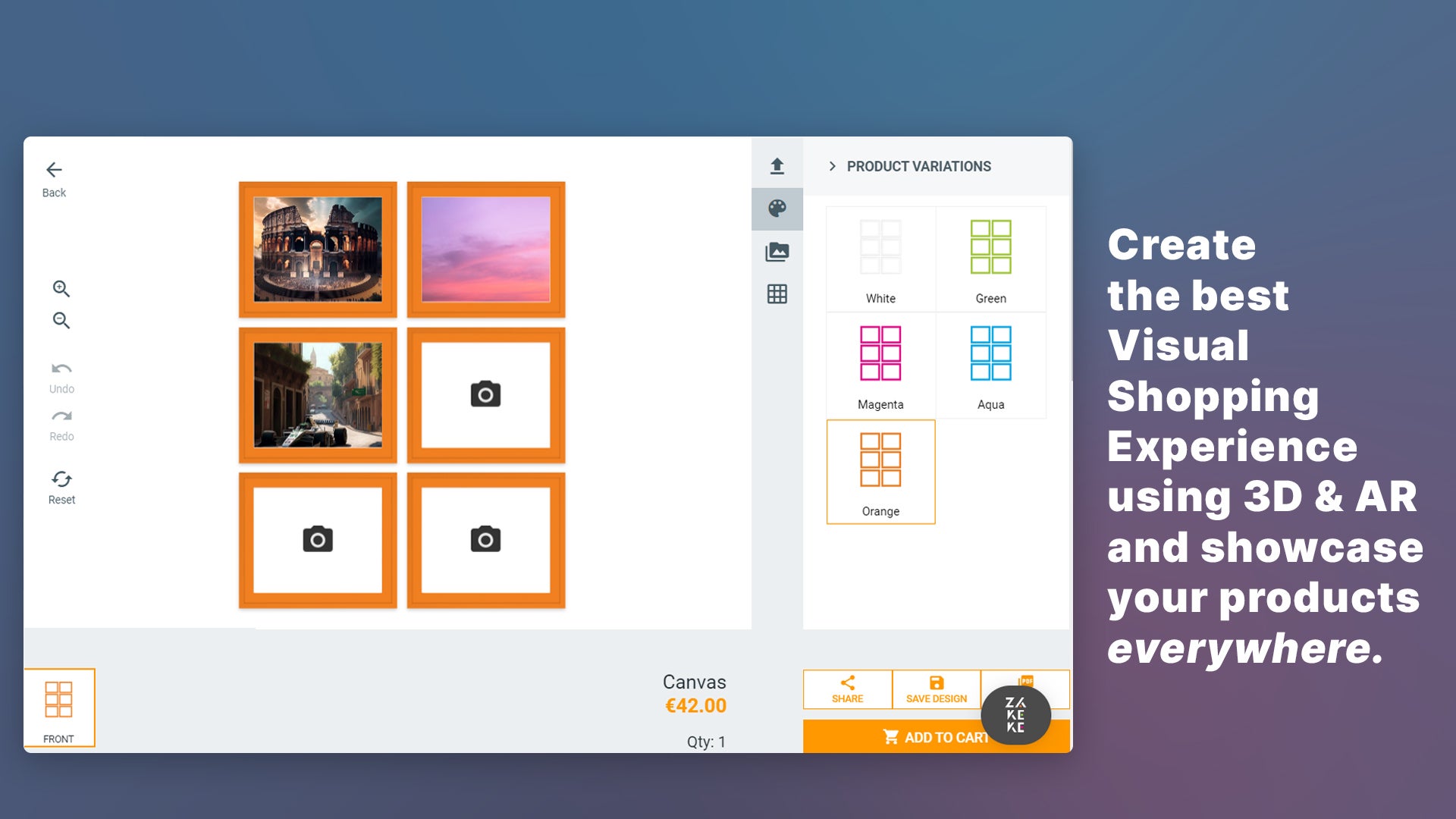
Task: Click the SAVE DESIGN button
Action: [x=935, y=687]
